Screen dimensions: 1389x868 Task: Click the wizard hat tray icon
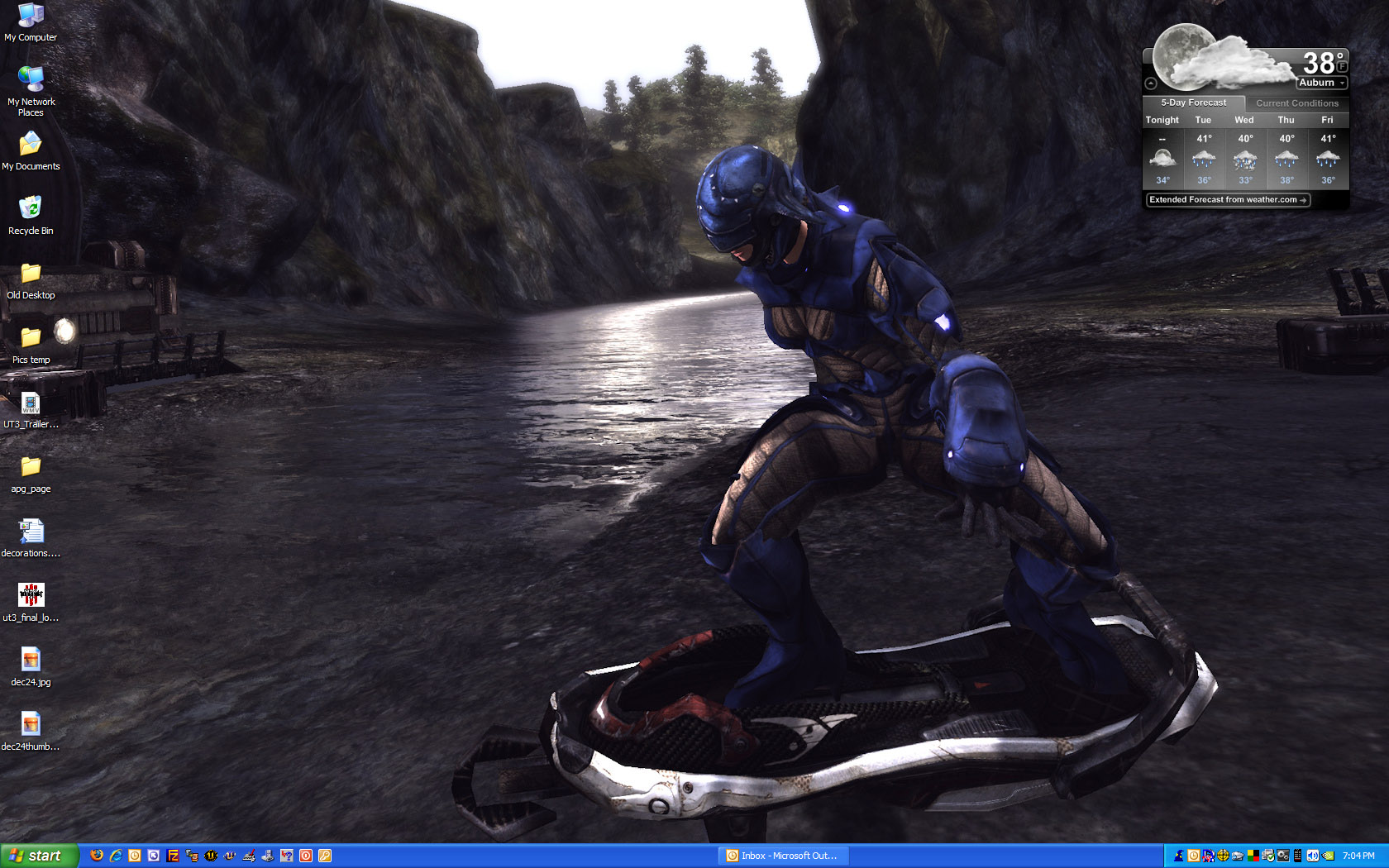pos(1179,856)
